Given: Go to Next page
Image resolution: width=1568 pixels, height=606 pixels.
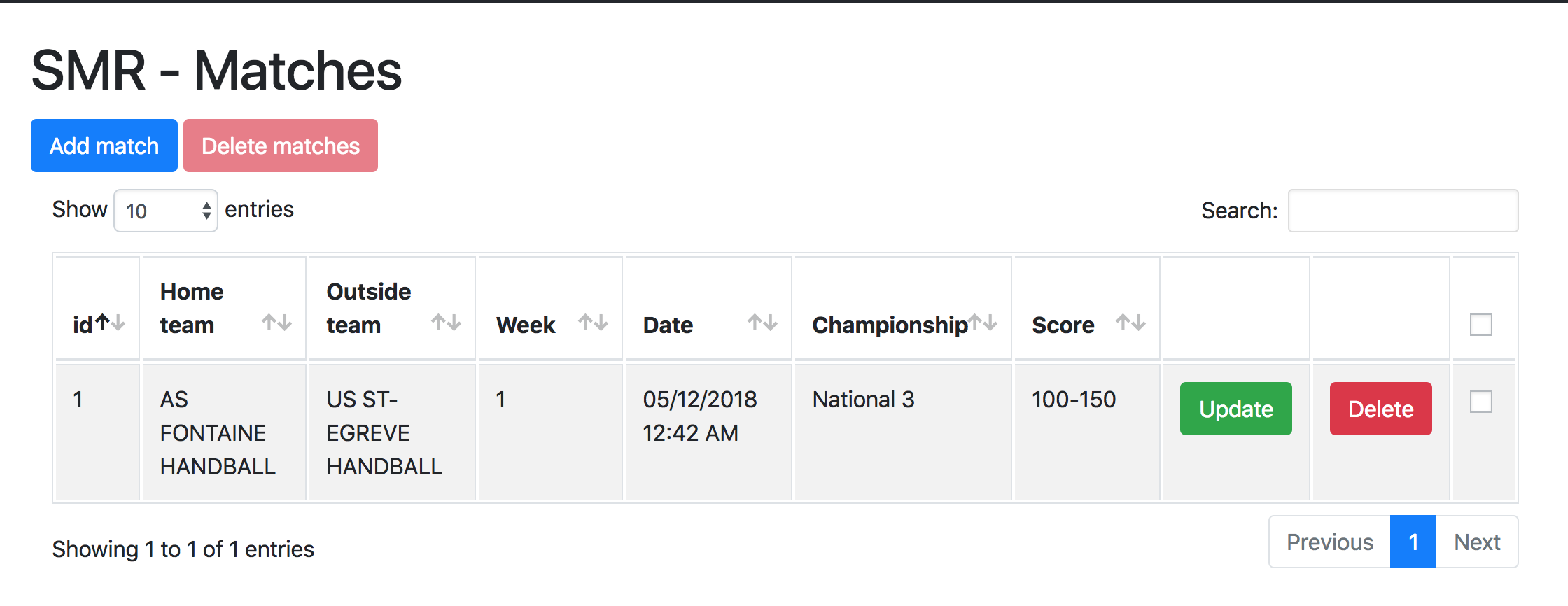Looking at the screenshot, I should 1477,542.
